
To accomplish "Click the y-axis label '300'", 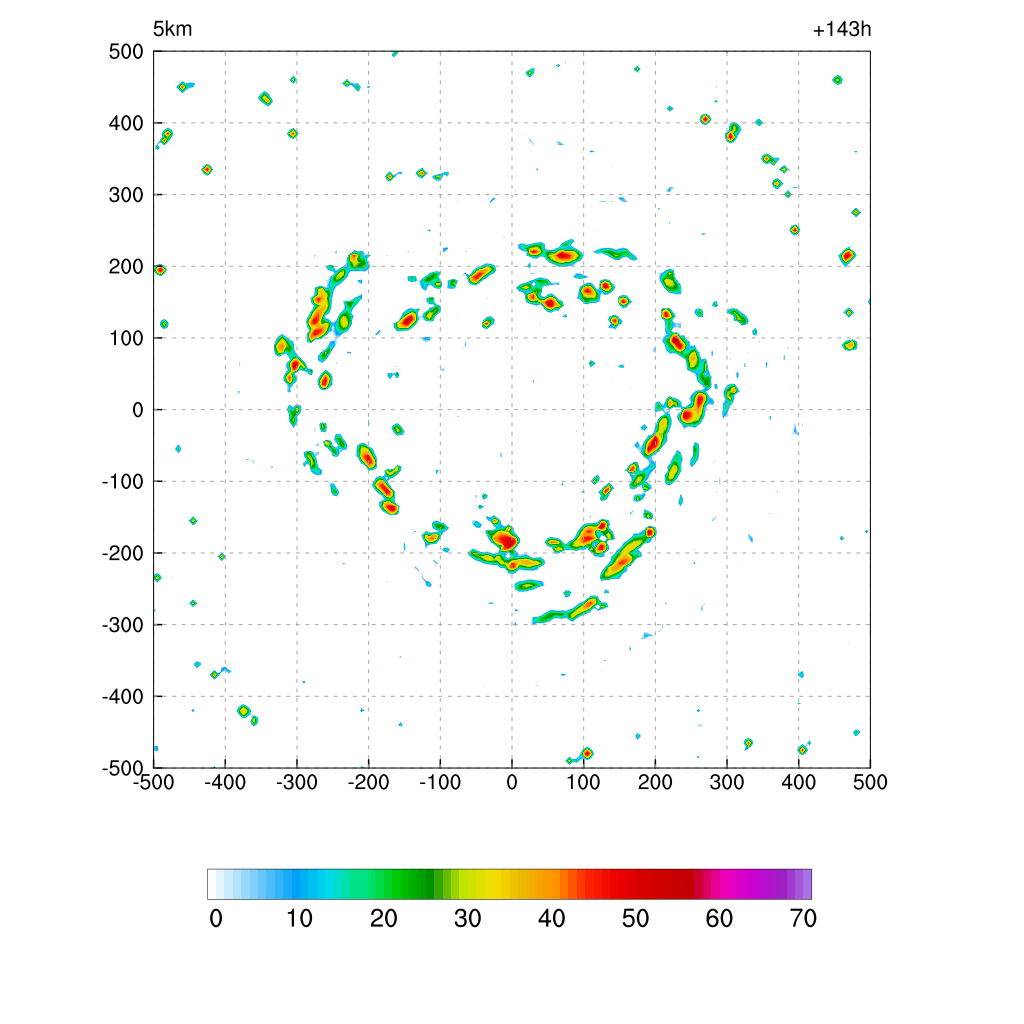I will [x=126, y=195].
